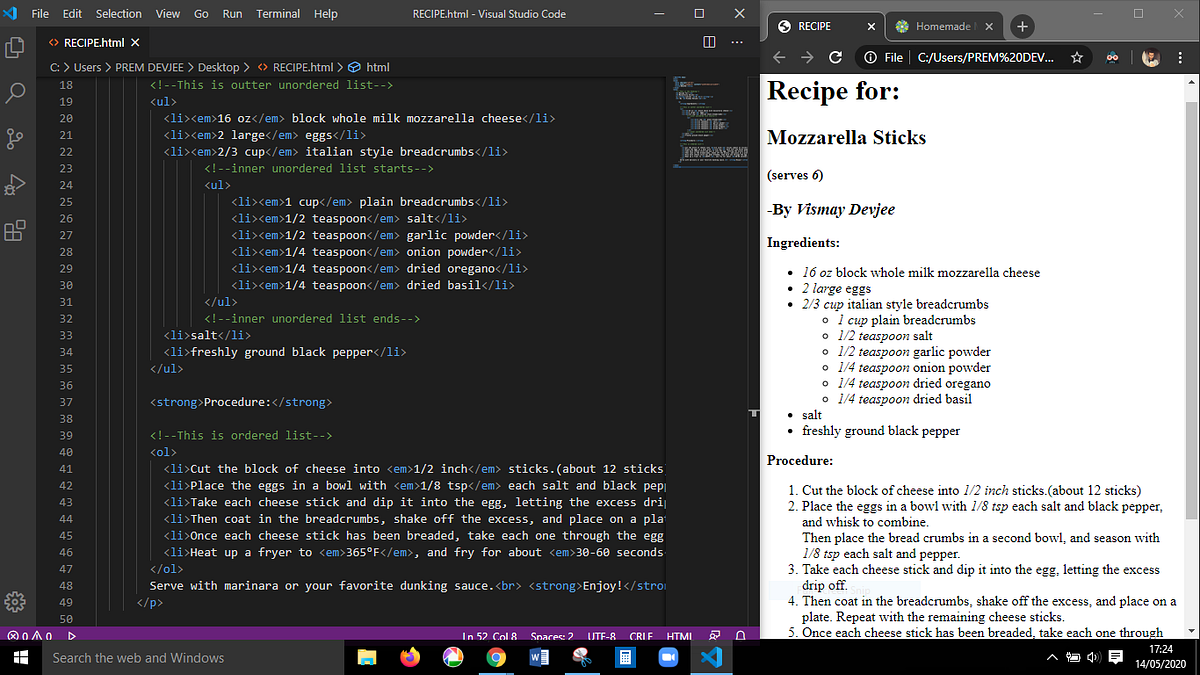
Task: Mute the speaker in the system tray
Action: tap(1093, 657)
